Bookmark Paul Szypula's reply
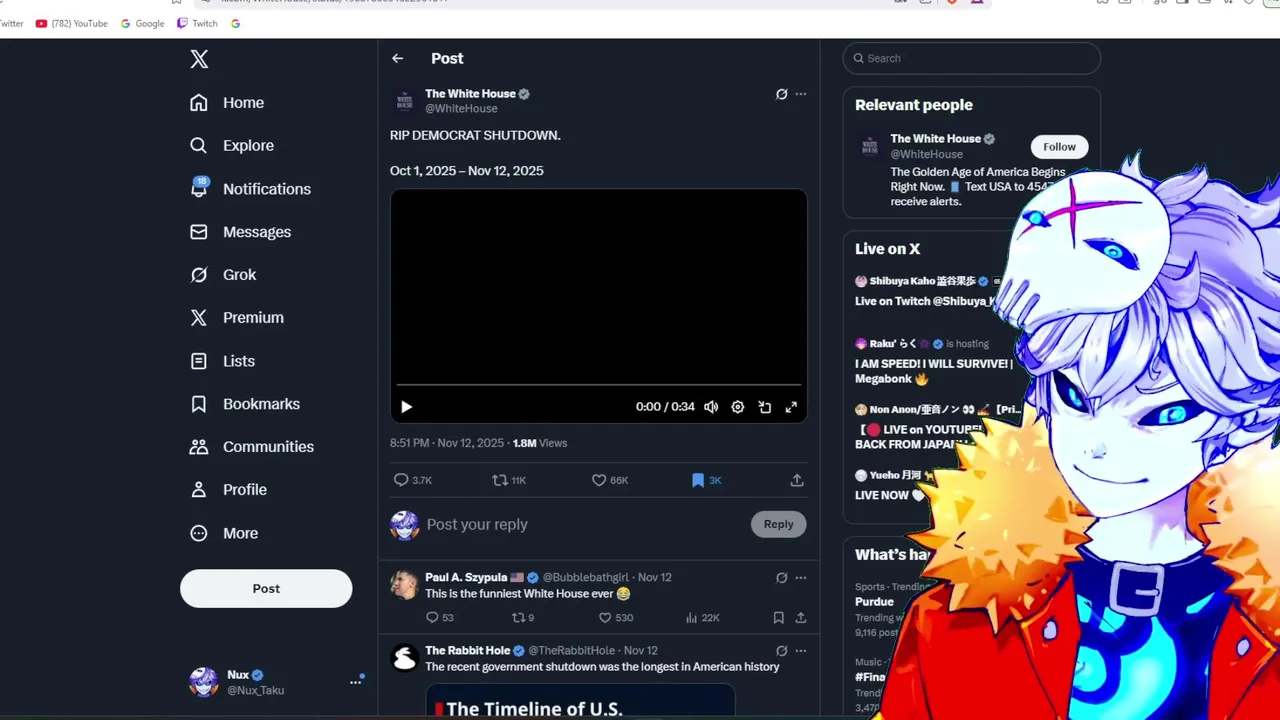 (x=778, y=618)
